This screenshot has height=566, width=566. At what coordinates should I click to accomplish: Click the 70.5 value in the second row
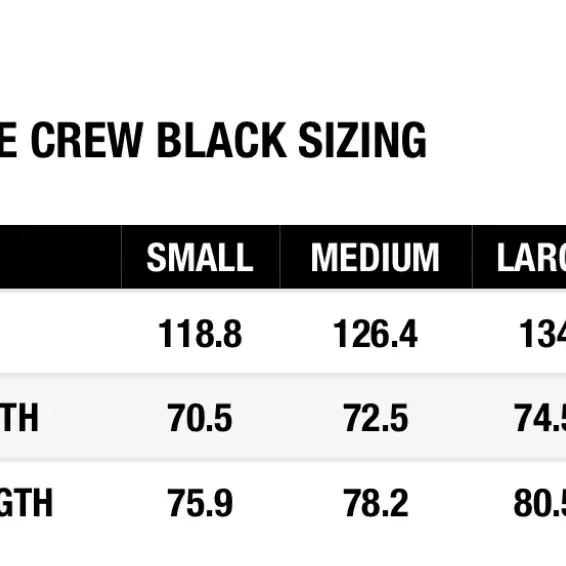click(200, 418)
